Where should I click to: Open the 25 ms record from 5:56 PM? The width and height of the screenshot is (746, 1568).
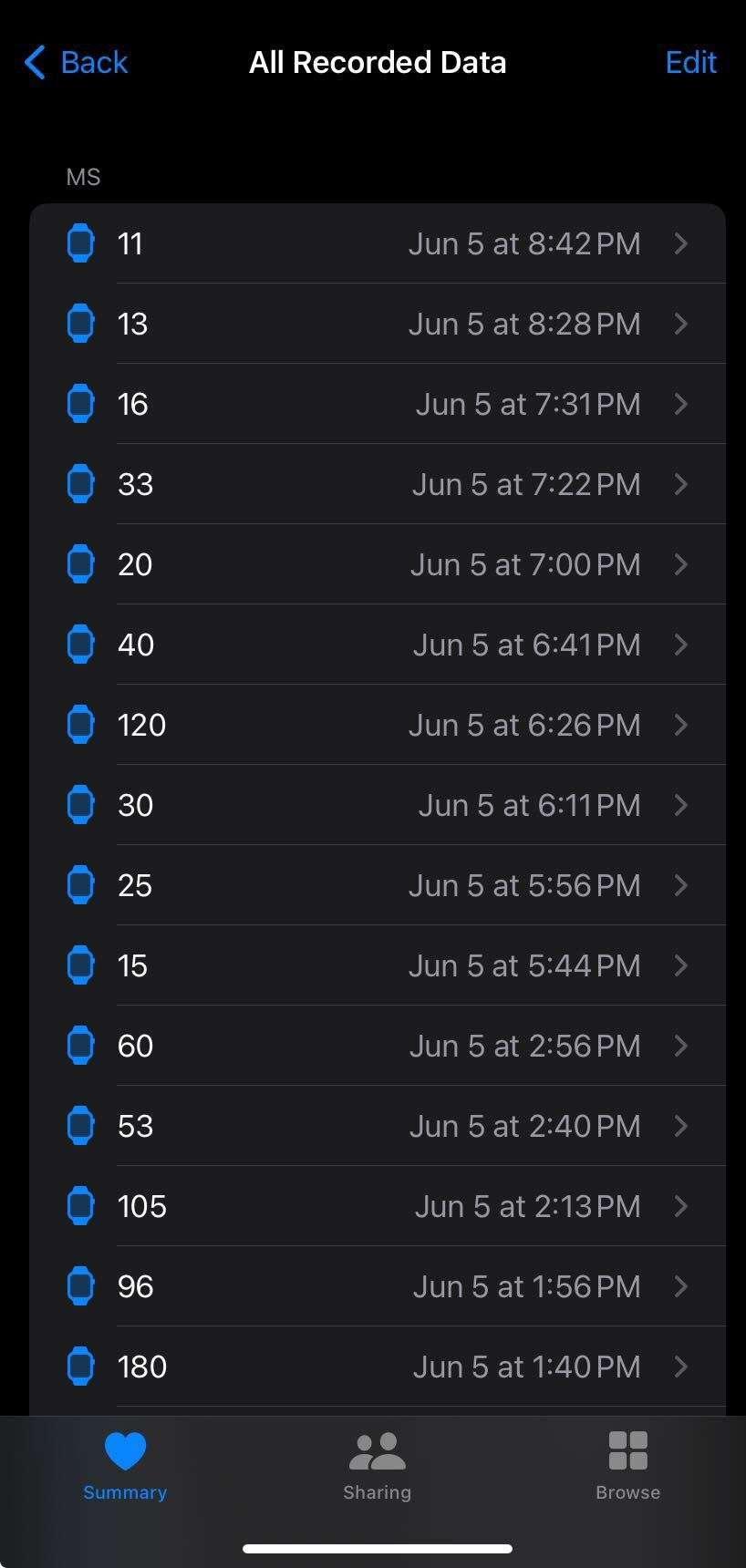click(378, 885)
